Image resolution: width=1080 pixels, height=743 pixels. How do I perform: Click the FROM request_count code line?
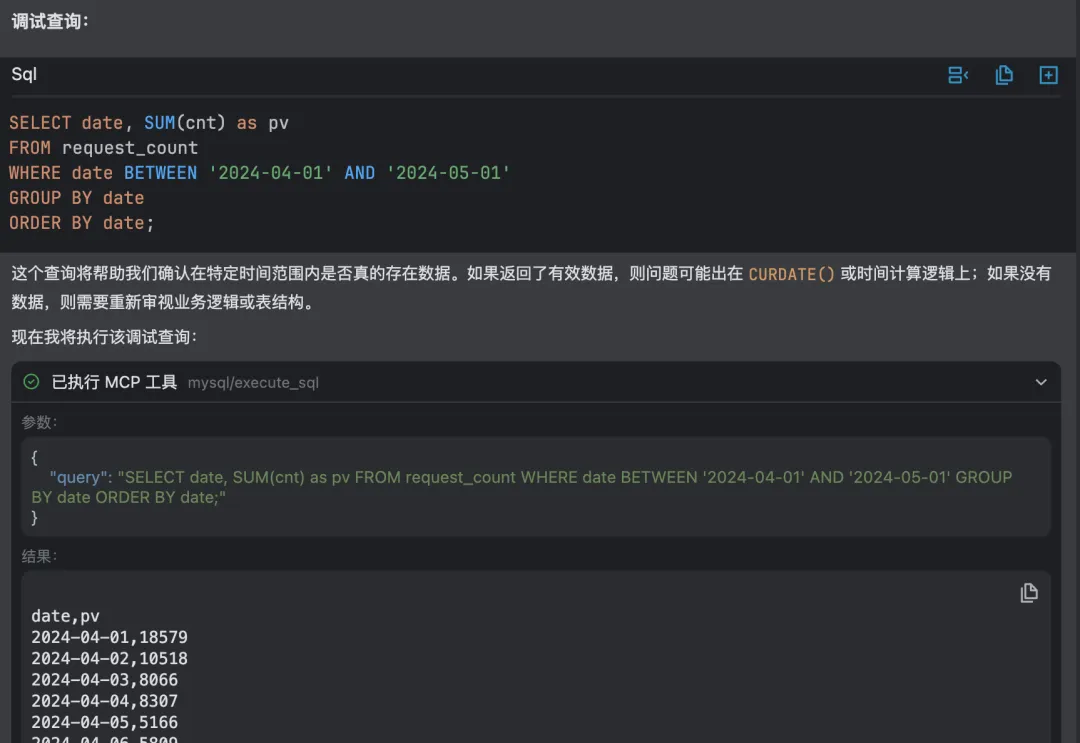pyautogui.click(x=103, y=148)
